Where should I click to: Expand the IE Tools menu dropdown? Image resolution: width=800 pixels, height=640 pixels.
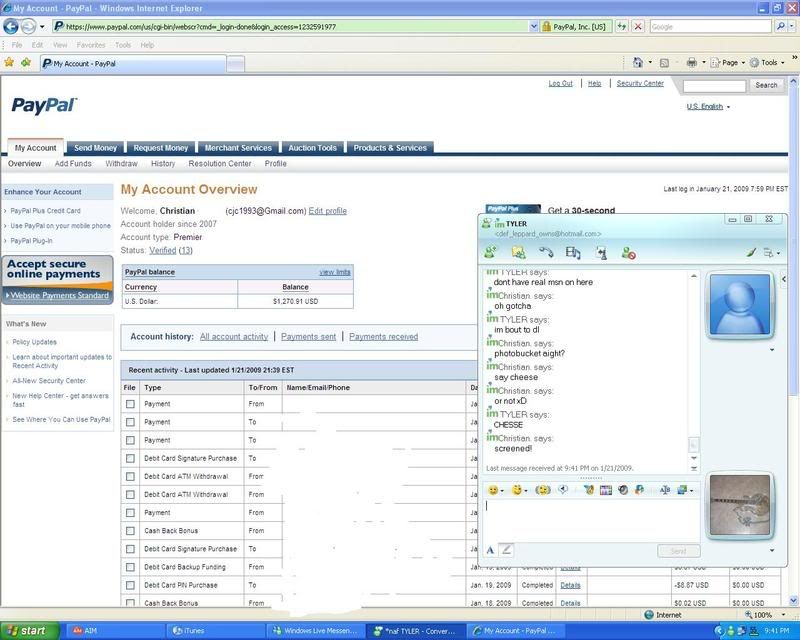pyautogui.click(x=769, y=62)
